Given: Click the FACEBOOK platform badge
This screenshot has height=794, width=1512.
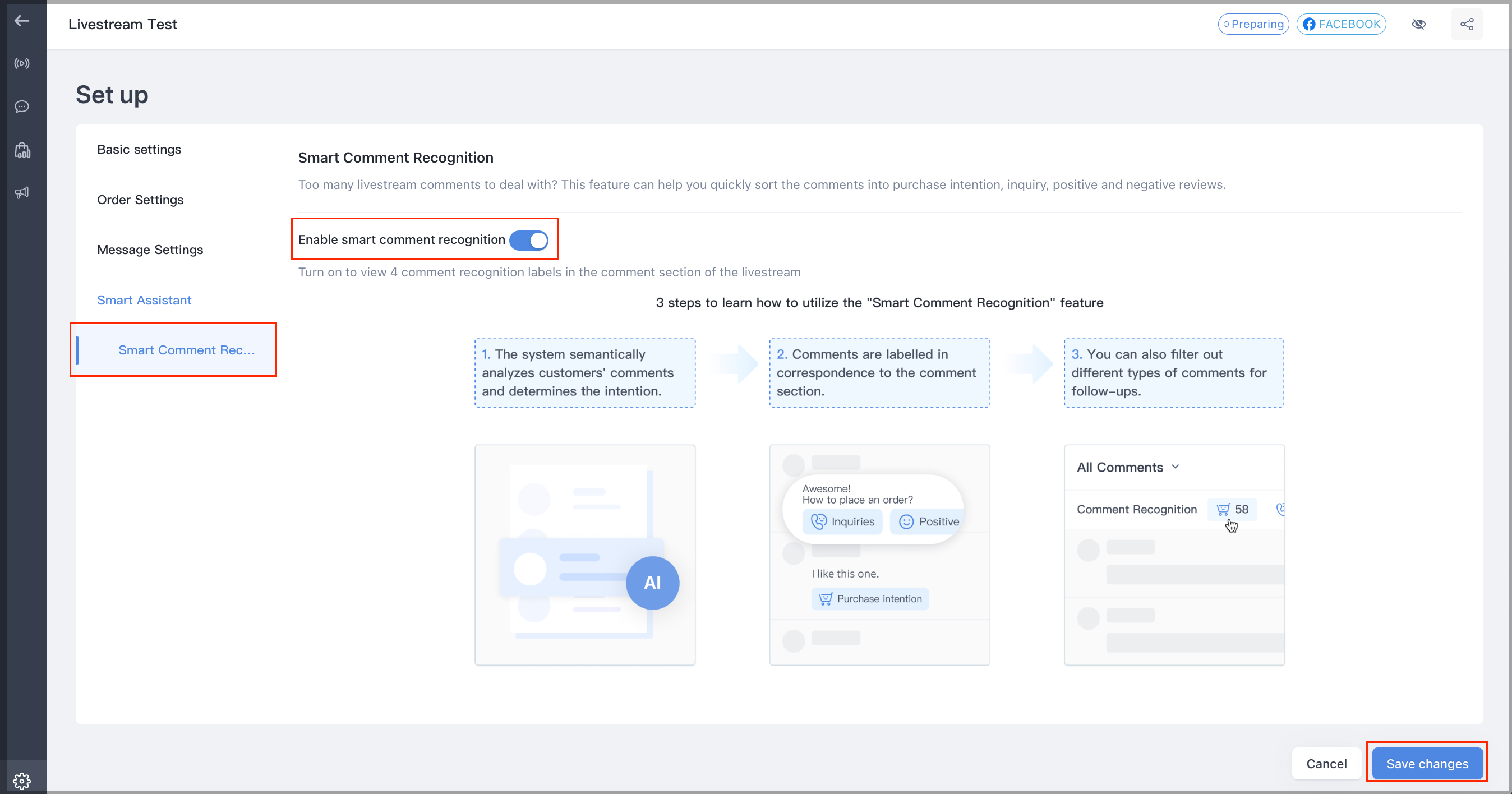Looking at the screenshot, I should [x=1340, y=24].
